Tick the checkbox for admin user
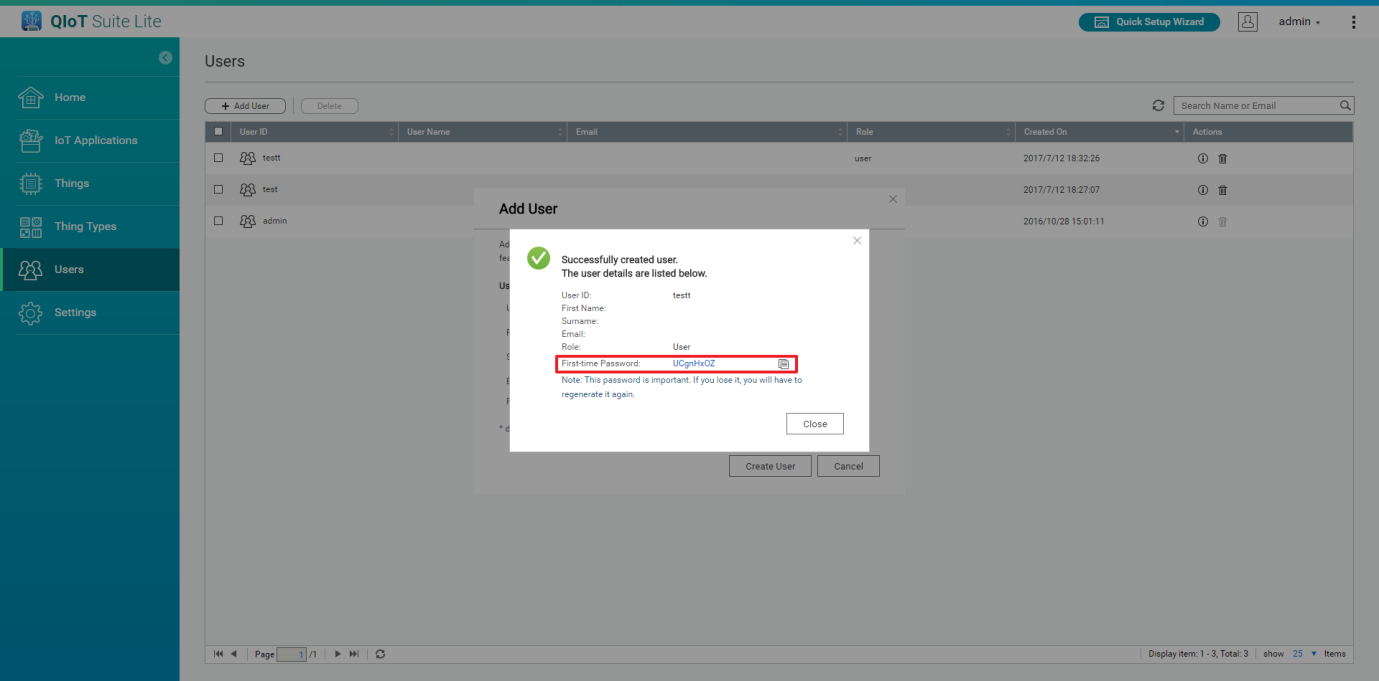Viewport: 1379px width, 681px height. coord(219,221)
